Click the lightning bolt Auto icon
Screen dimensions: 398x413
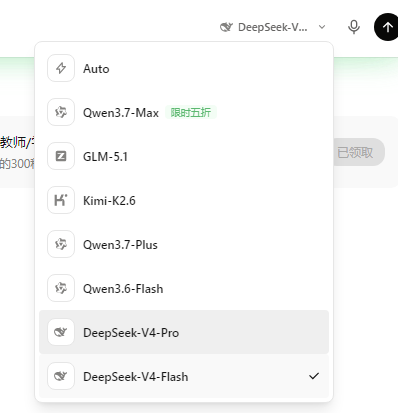(61, 68)
